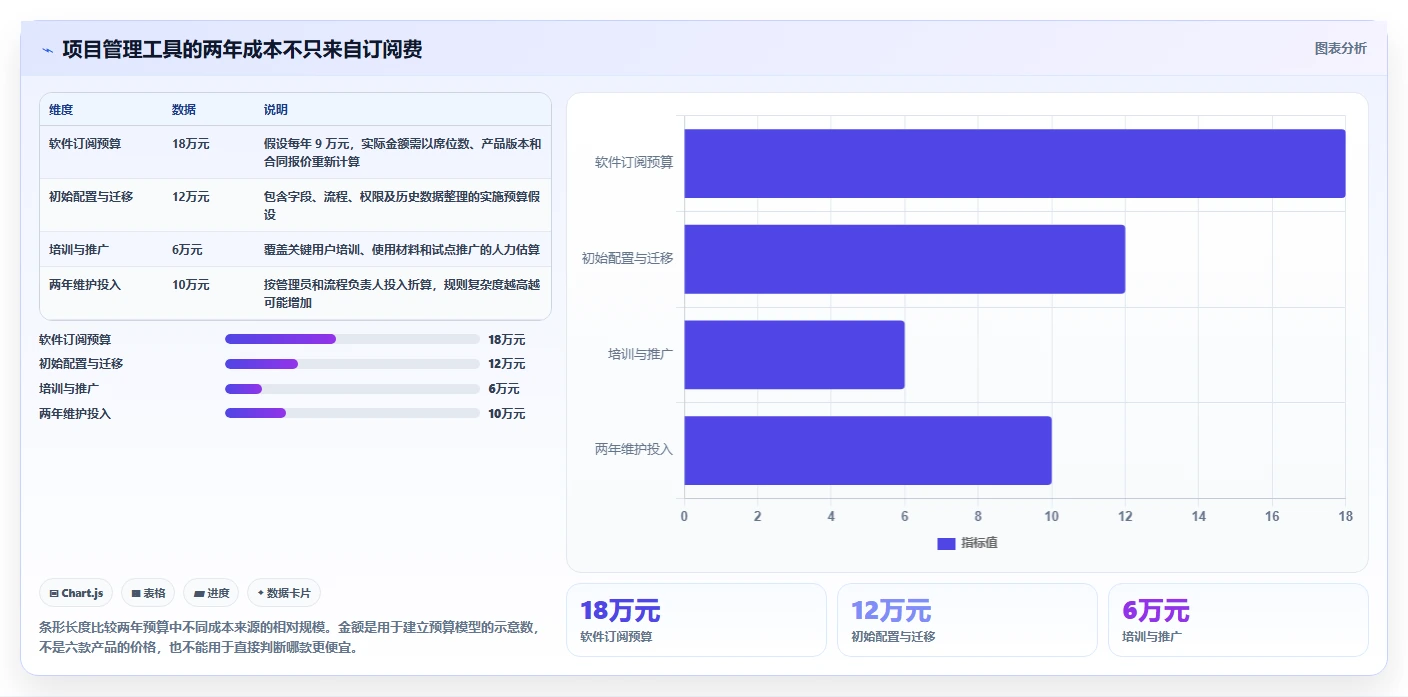Click the footnote paragraph starting 条形长度比较
Viewport: 1408px width, 697px height.
click(292, 637)
